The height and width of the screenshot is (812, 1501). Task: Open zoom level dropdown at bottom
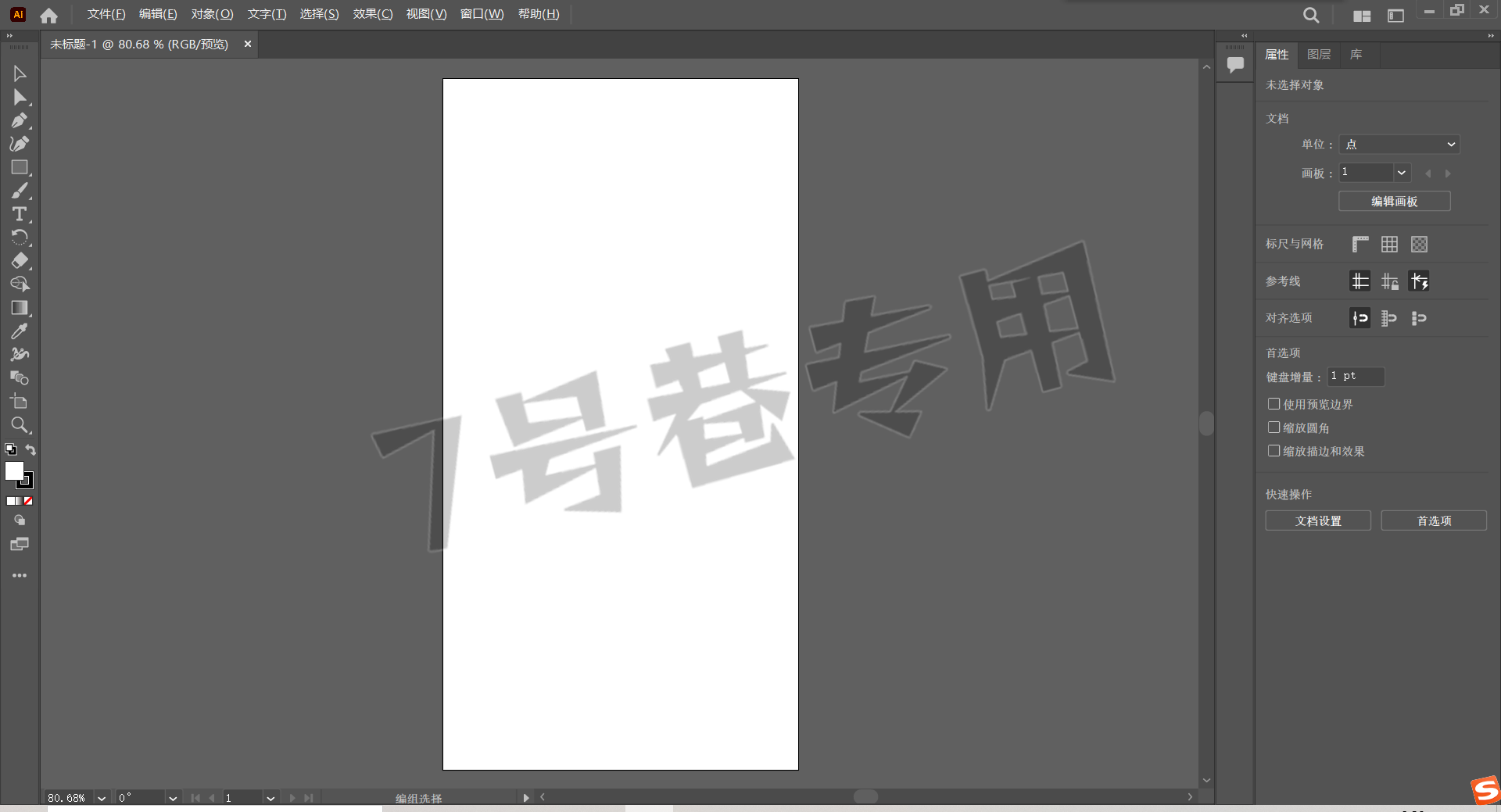pos(102,798)
